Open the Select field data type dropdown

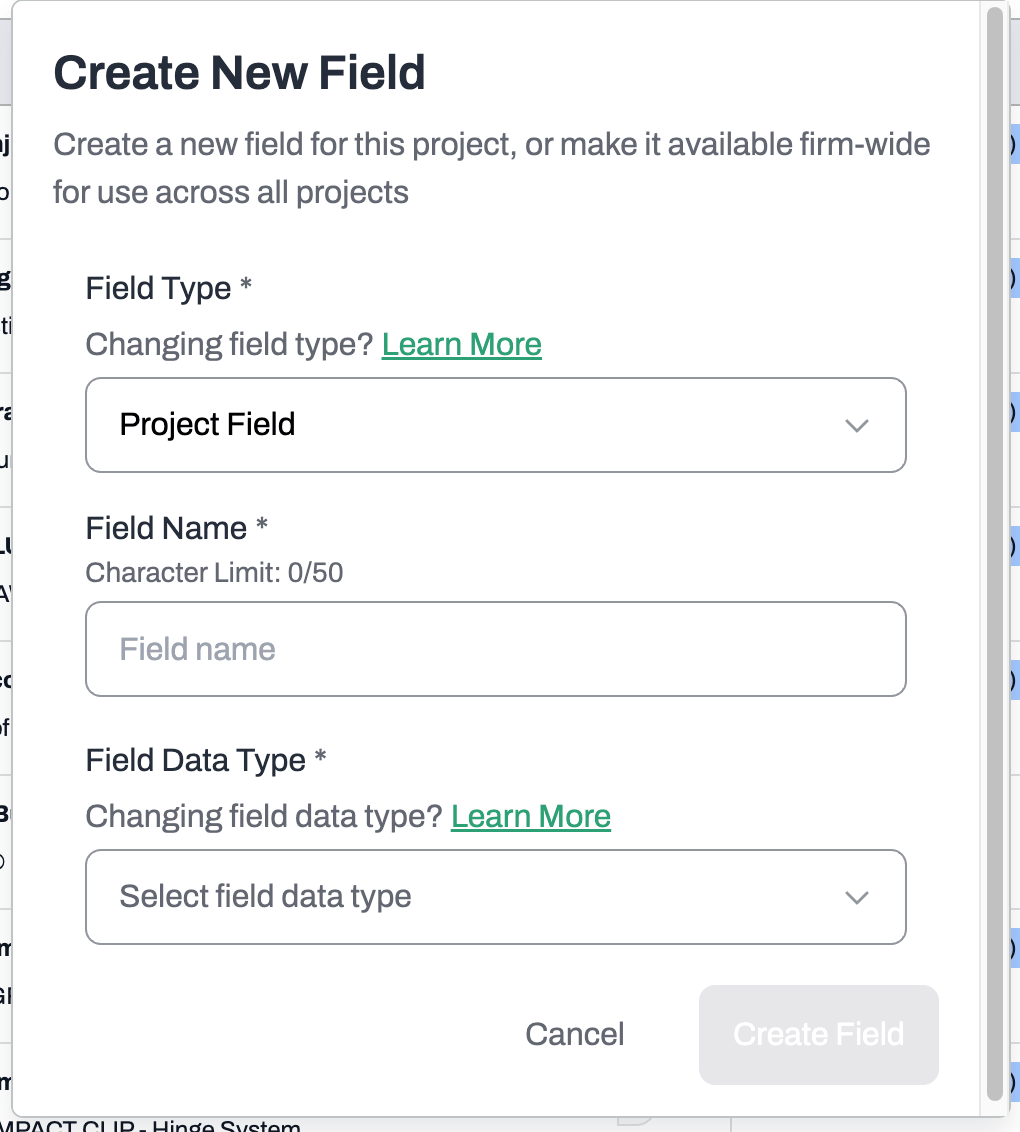tap(496, 897)
